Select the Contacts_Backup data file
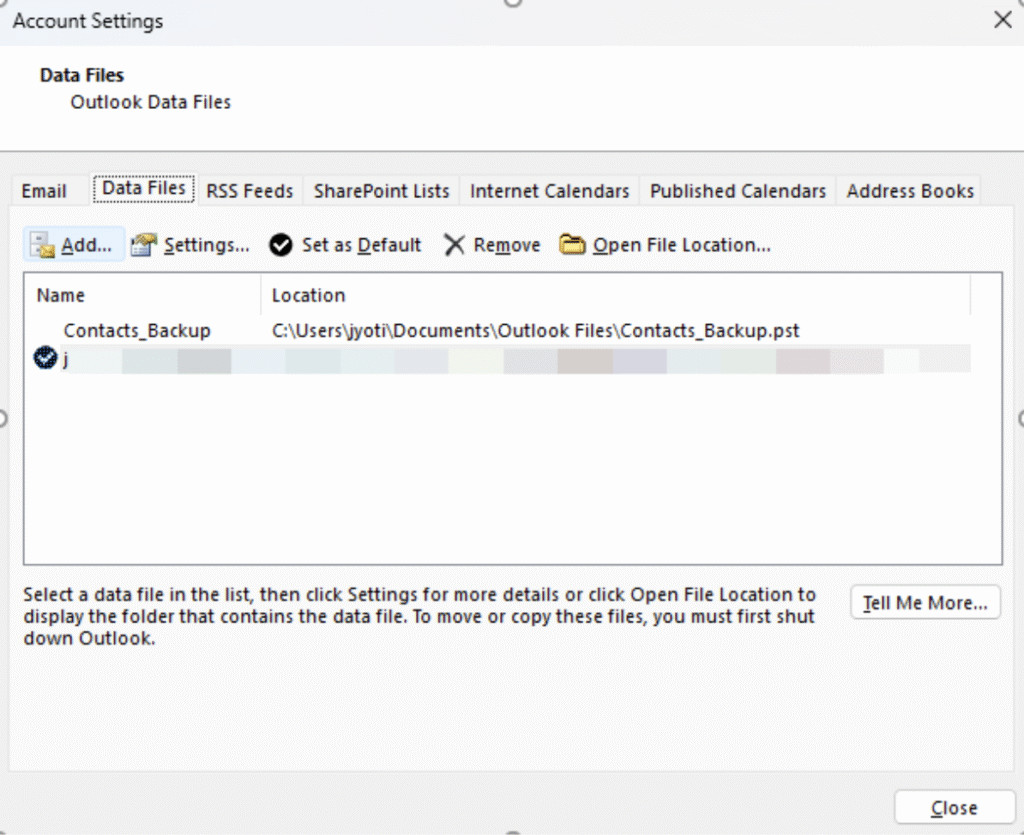The height and width of the screenshot is (835, 1024). (136, 330)
